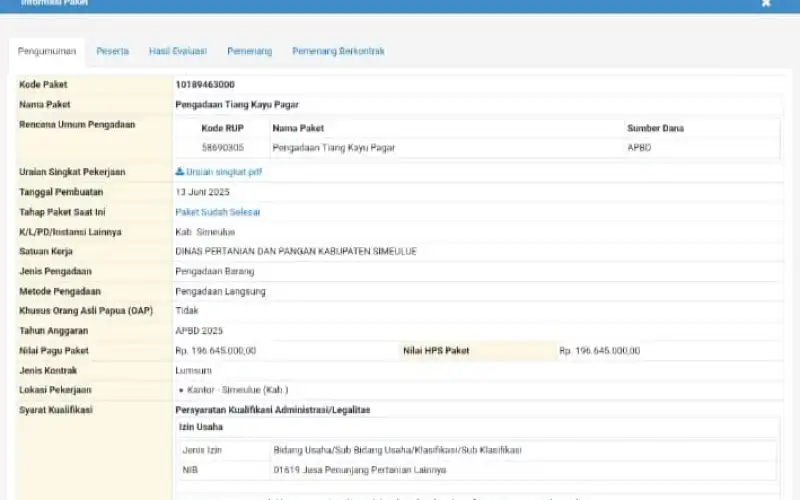Click the Nilai HPS Paket amount
Image resolution: width=800 pixels, height=500 pixels.
point(599,351)
